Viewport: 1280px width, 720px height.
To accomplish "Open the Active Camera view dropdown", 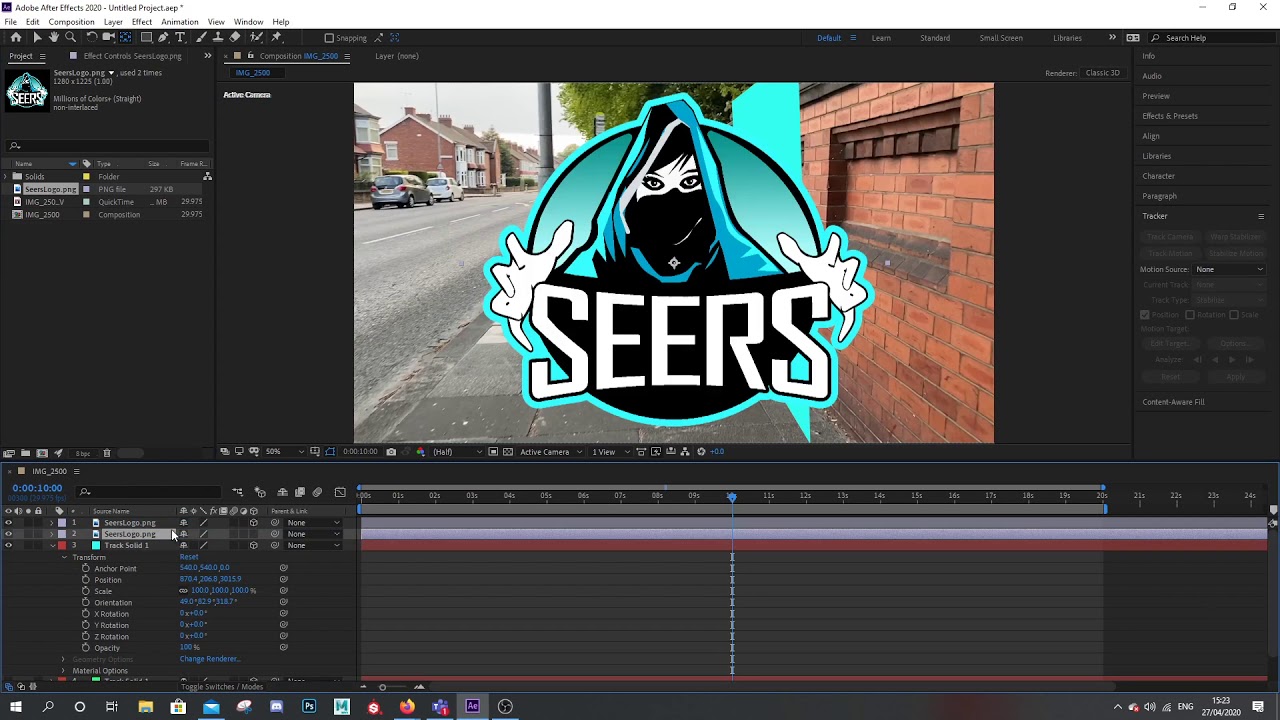I will (551, 452).
